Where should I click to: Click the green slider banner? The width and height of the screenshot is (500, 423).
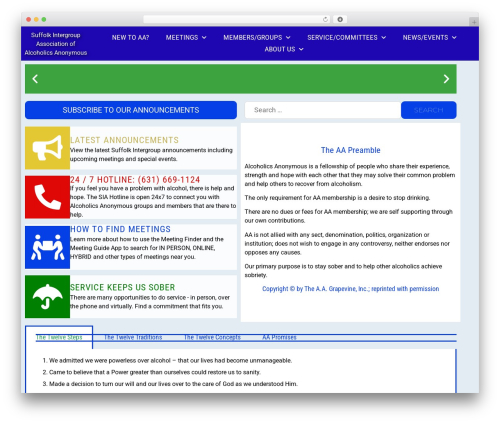(x=241, y=79)
